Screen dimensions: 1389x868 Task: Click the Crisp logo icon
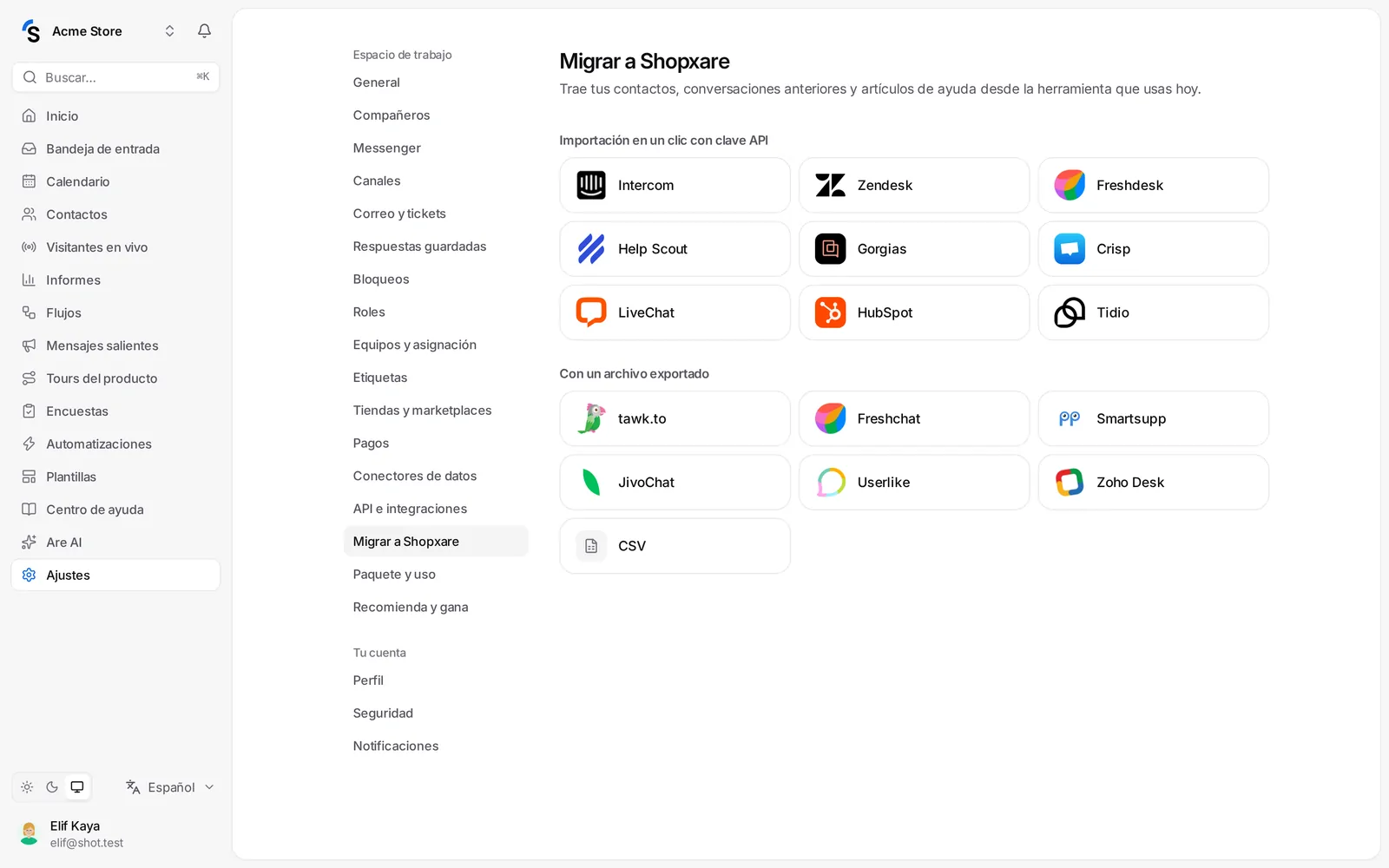coord(1070,249)
